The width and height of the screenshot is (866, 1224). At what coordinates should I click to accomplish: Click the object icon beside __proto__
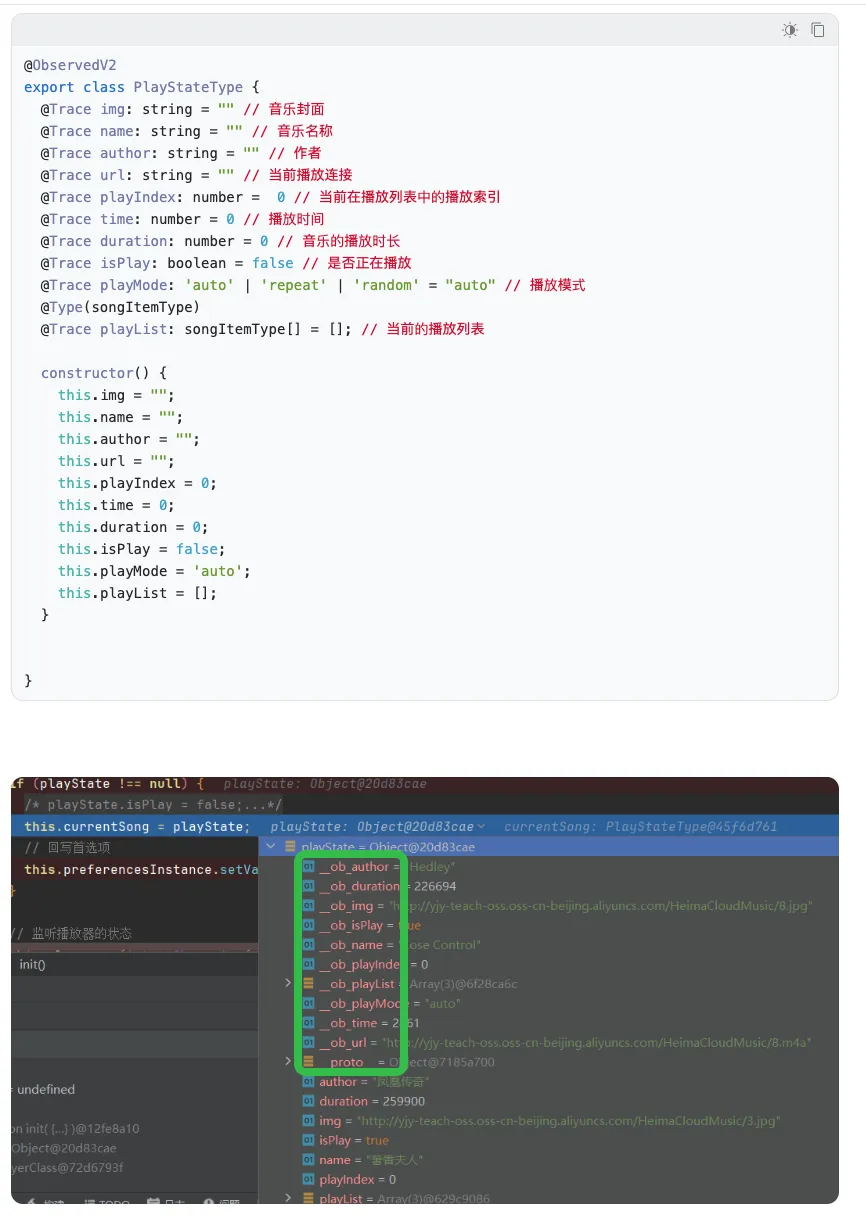(x=309, y=1062)
